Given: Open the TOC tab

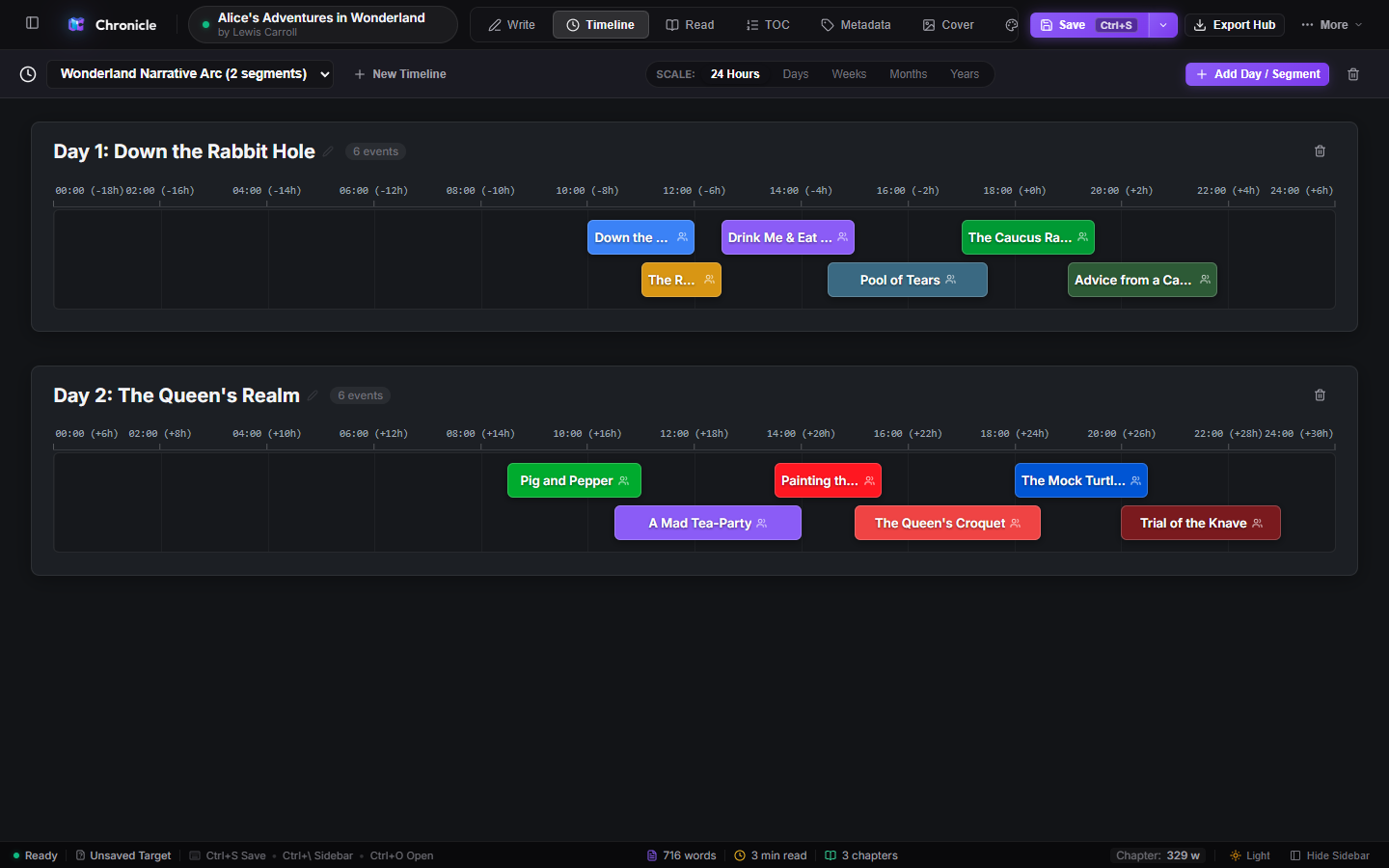Looking at the screenshot, I should (x=768, y=25).
